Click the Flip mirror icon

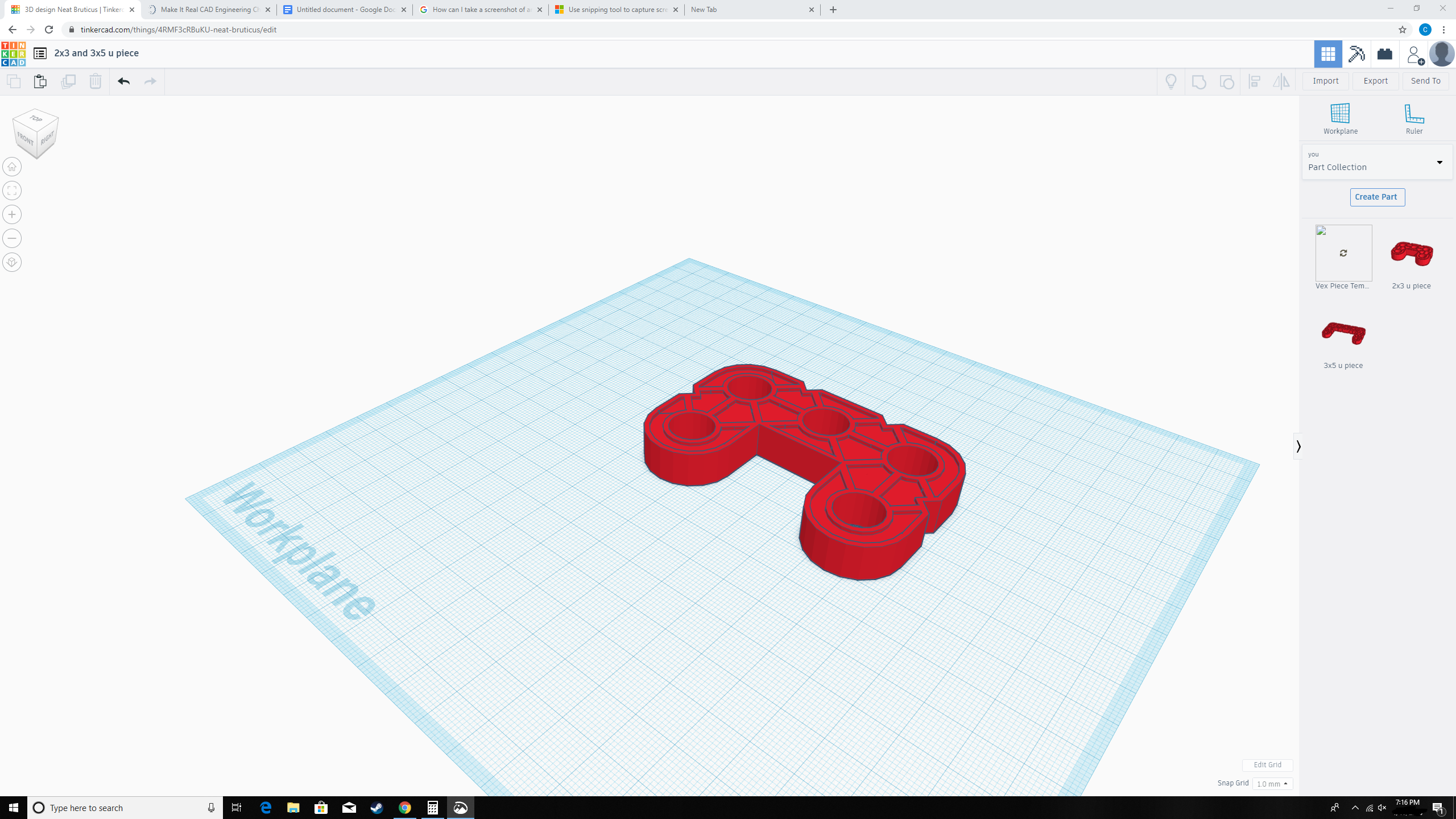tap(1281, 81)
